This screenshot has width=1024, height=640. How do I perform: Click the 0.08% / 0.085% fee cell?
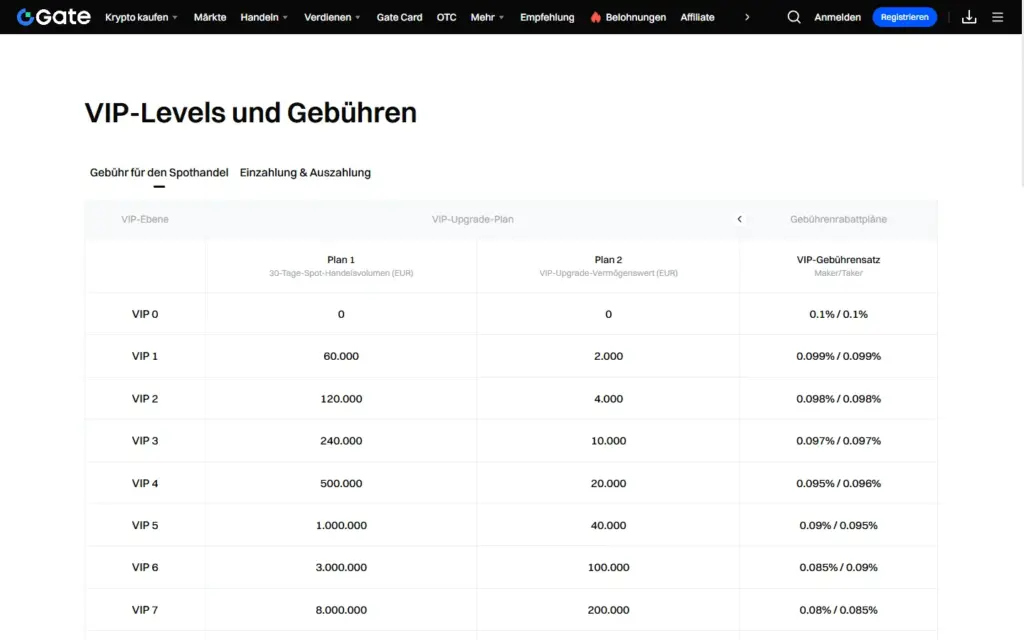tap(838, 610)
